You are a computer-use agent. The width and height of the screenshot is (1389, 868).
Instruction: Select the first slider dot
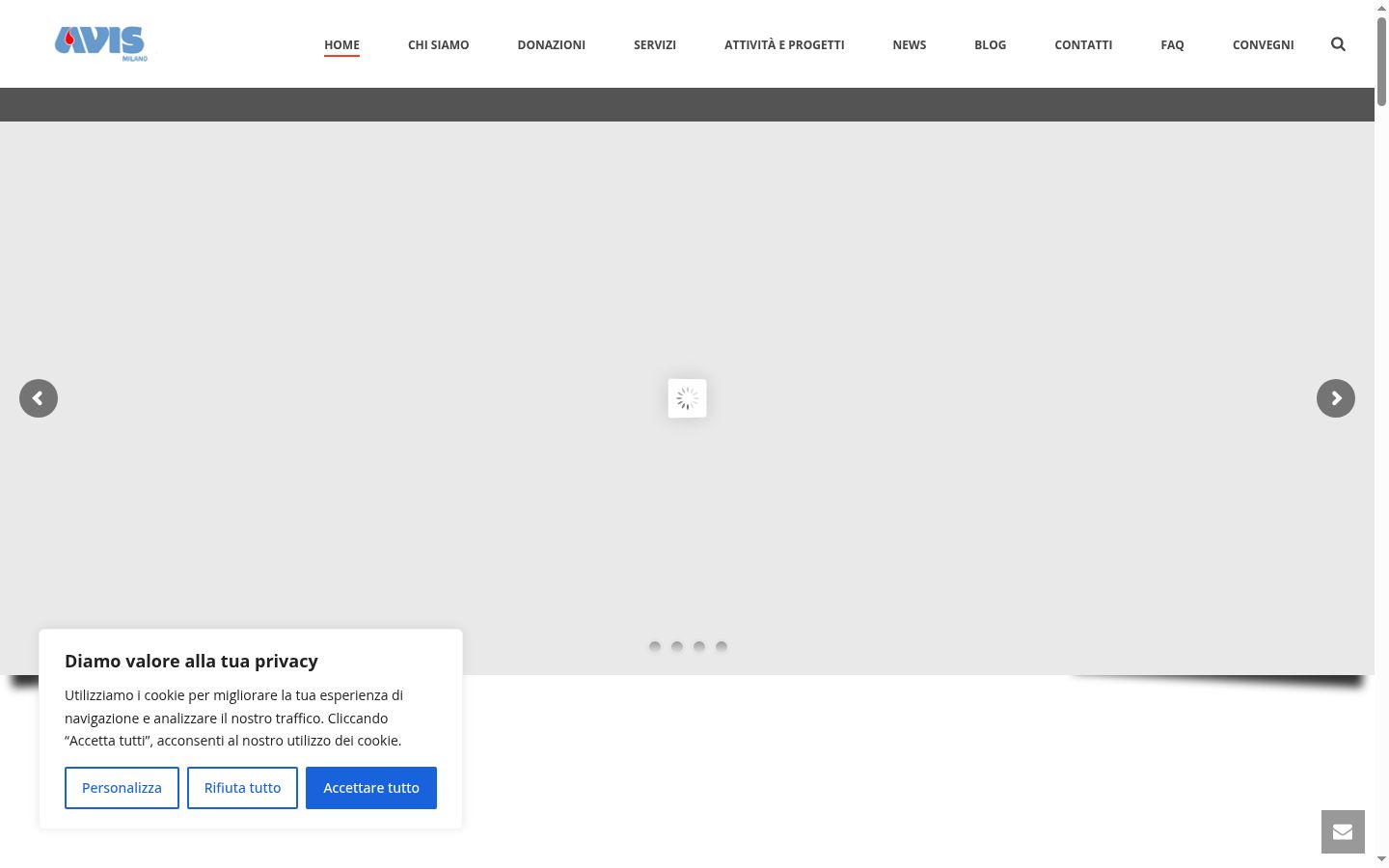click(655, 646)
